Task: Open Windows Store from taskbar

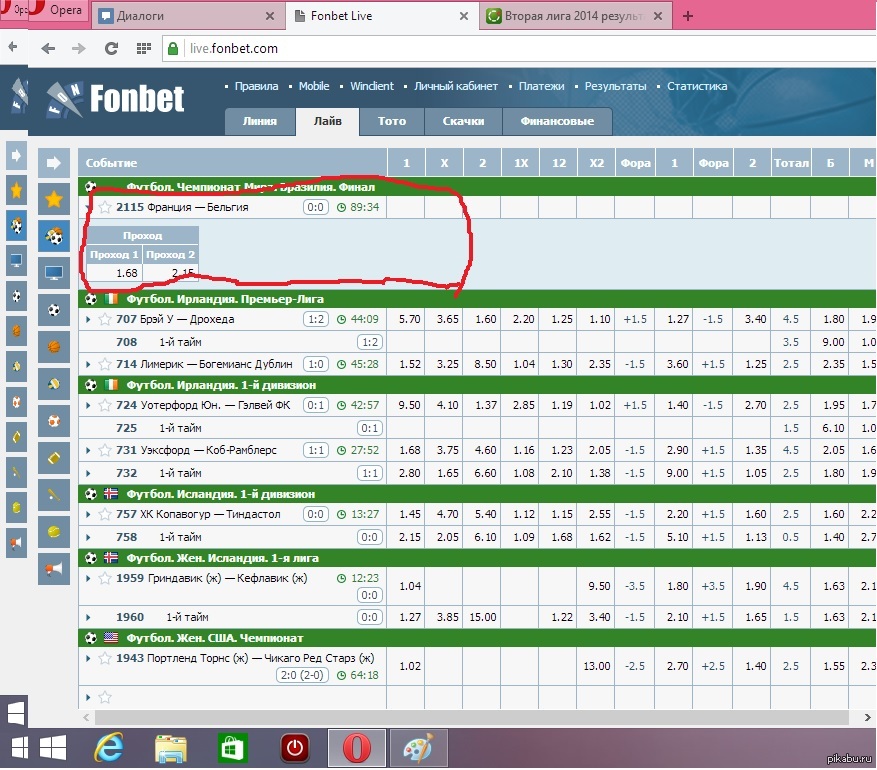Action: tap(233, 748)
